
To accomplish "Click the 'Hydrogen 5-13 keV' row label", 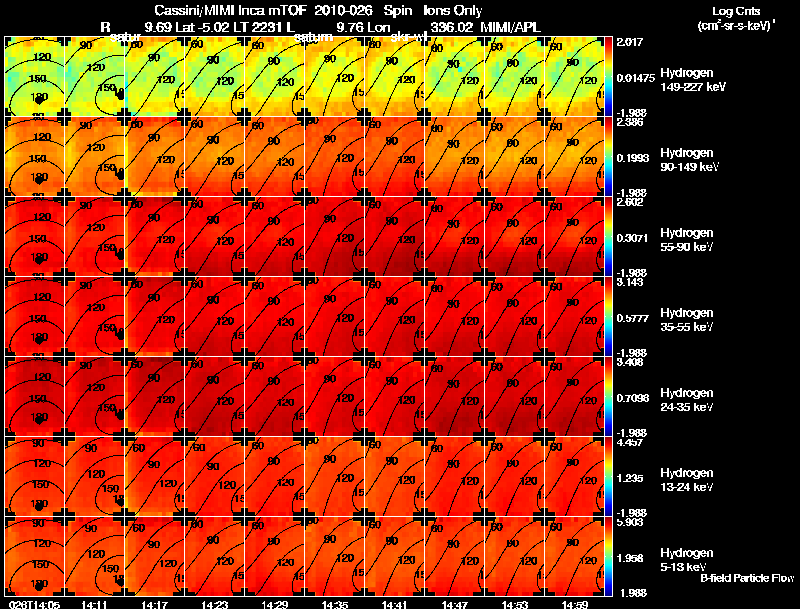I will (687, 560).
